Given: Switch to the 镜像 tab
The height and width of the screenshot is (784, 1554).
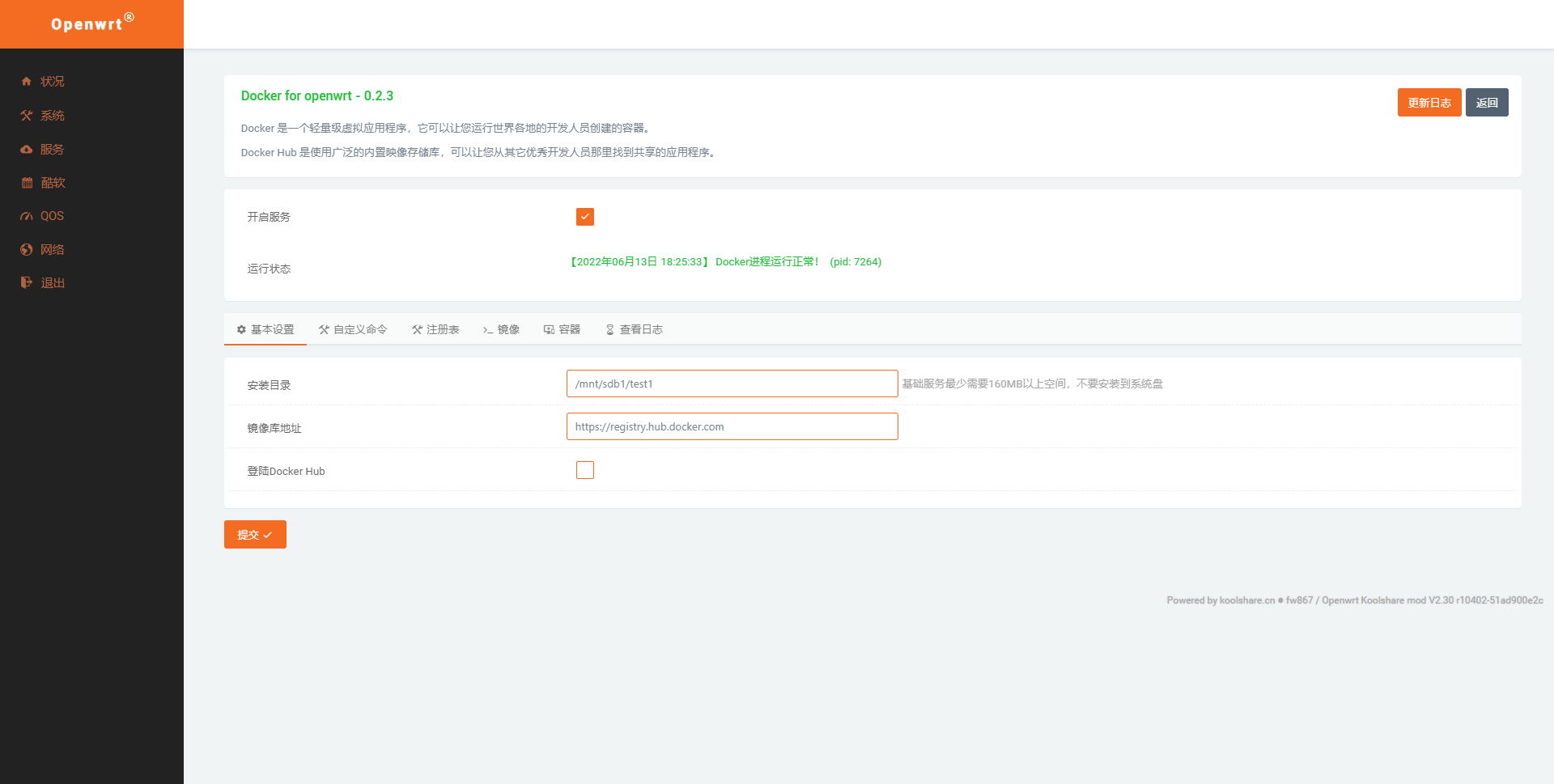Looking at the screenshot, I should (x=501, y=329).
